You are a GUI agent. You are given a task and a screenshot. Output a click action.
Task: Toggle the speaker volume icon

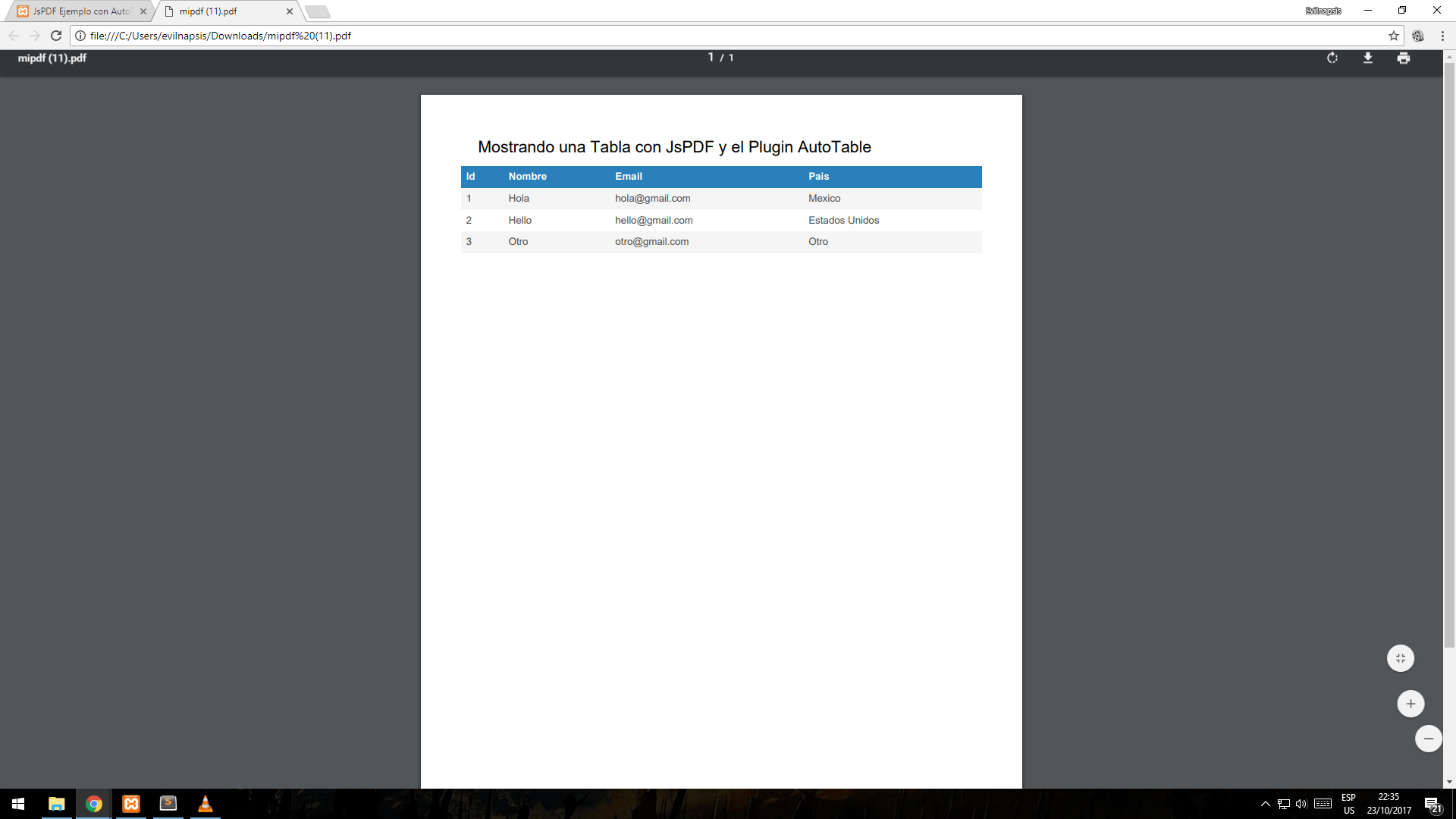(x=1302, y=804)
